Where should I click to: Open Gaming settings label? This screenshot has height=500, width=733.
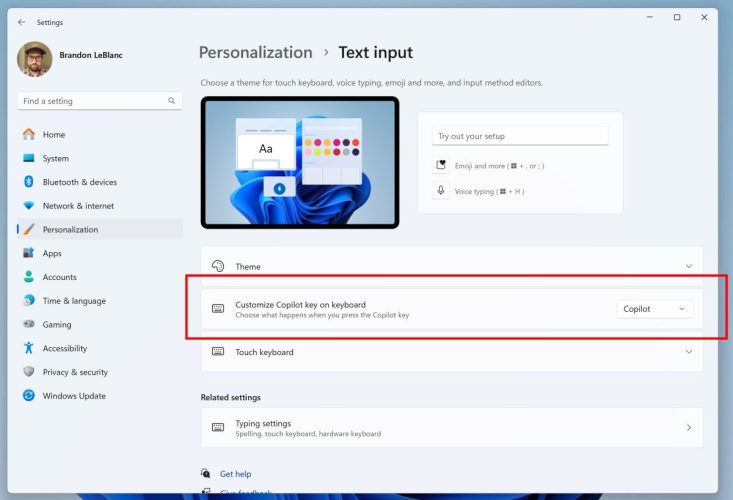coord(57,325)
